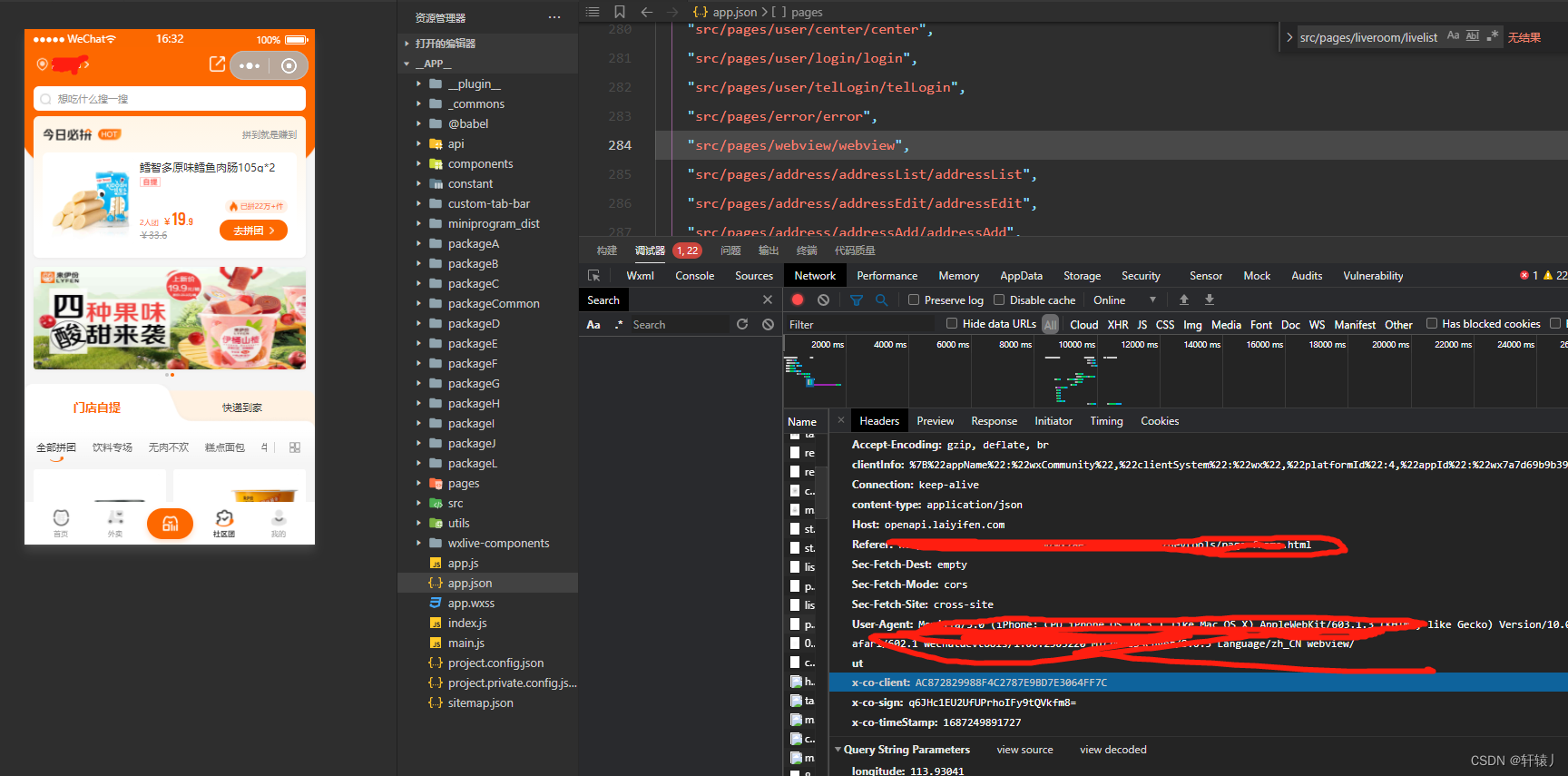The height and width of the screenshot is (776, 1568).
Task: Select the x-co-sign header row
Action: click(x=1198, y=702)
